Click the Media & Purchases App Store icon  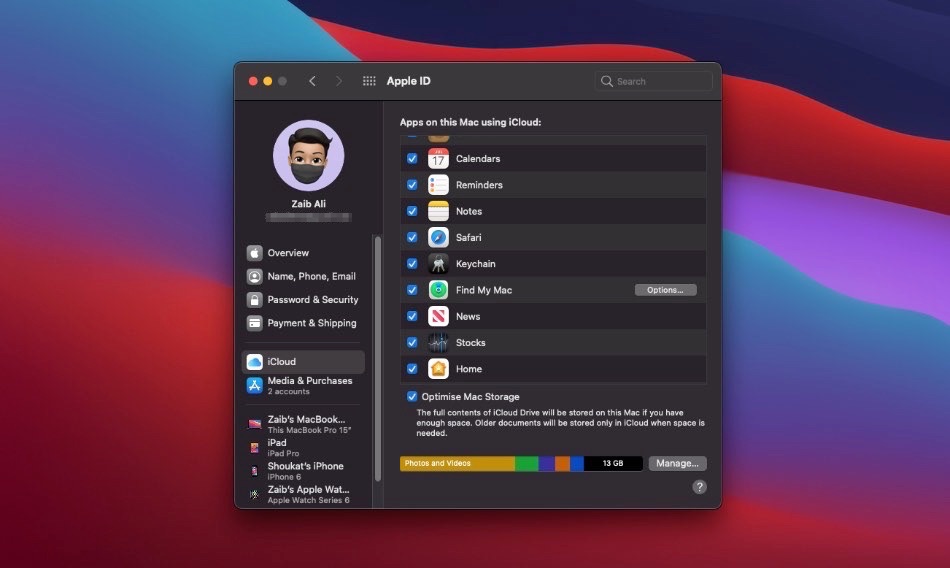[x=254, y=385]
